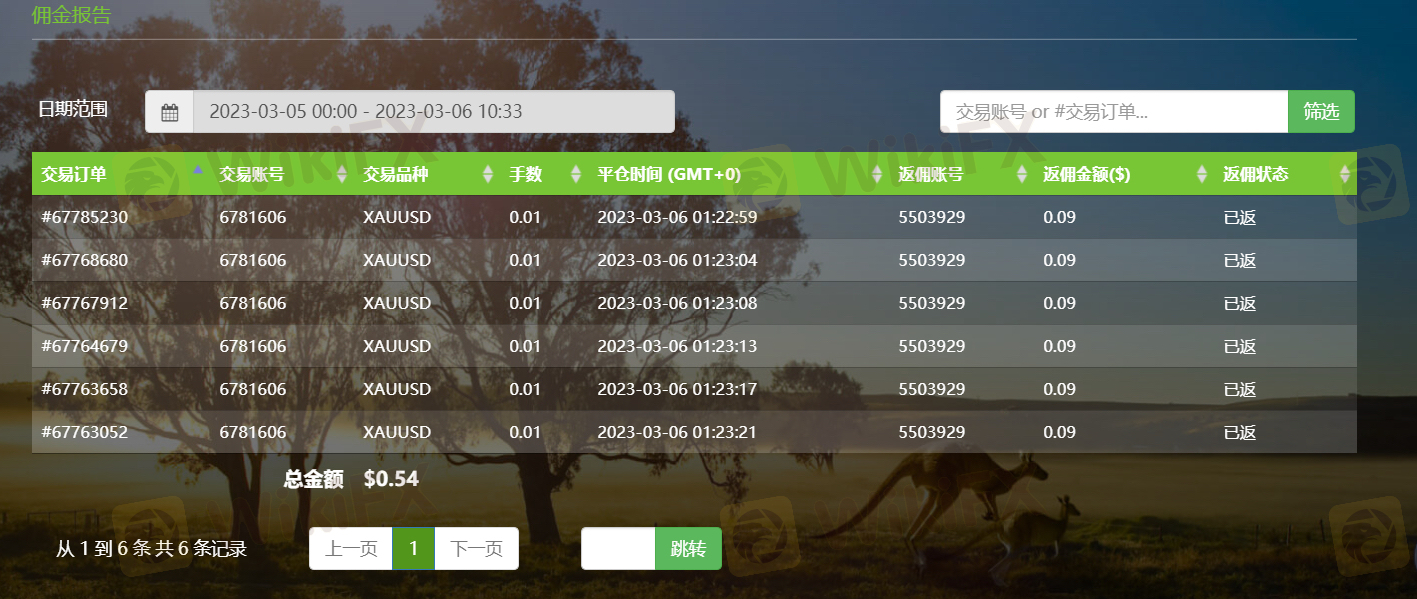Click the 筛选 filter button
Screen dimensions: 1417x599
1321,112
